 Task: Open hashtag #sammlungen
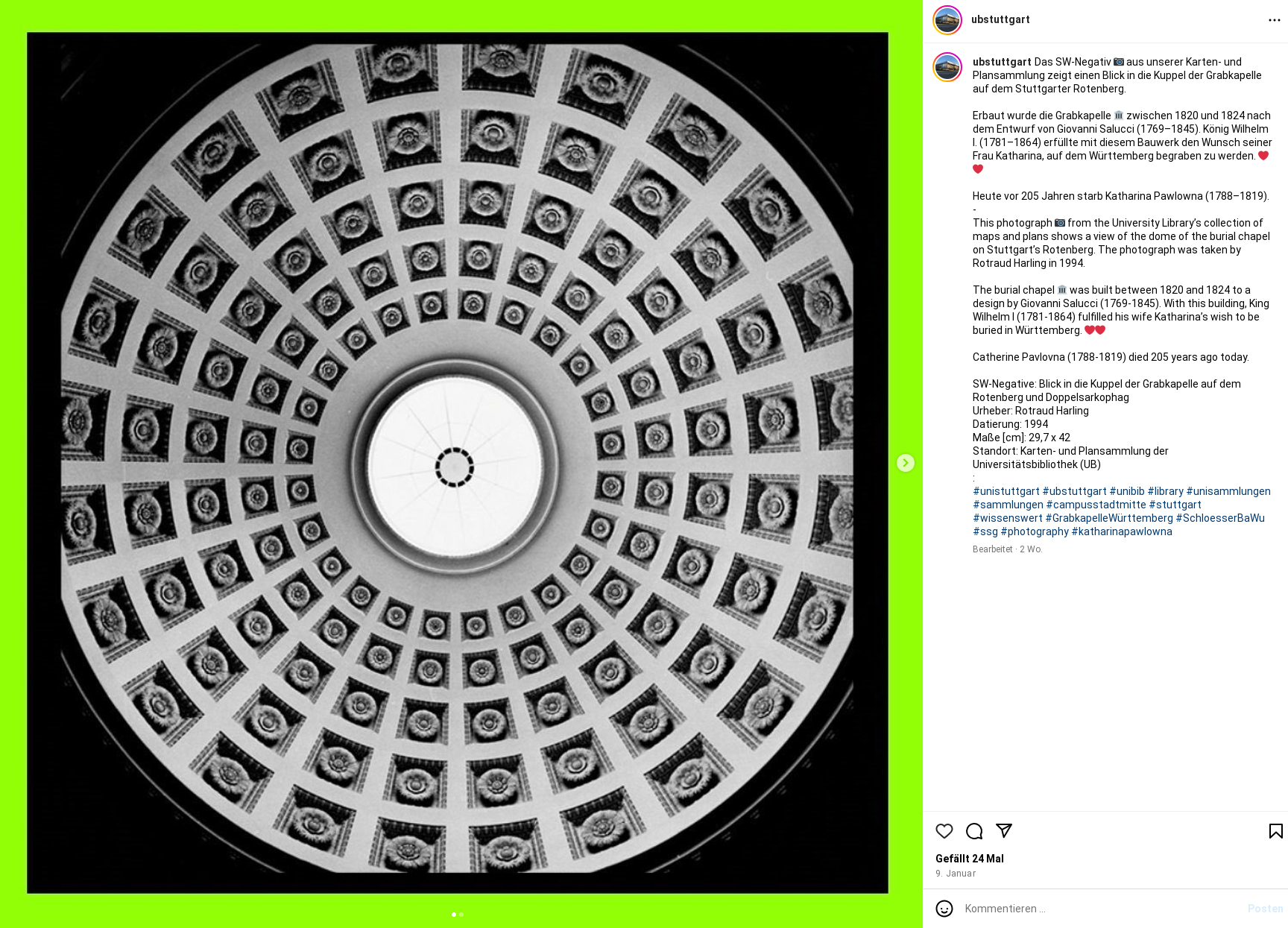1008,505
